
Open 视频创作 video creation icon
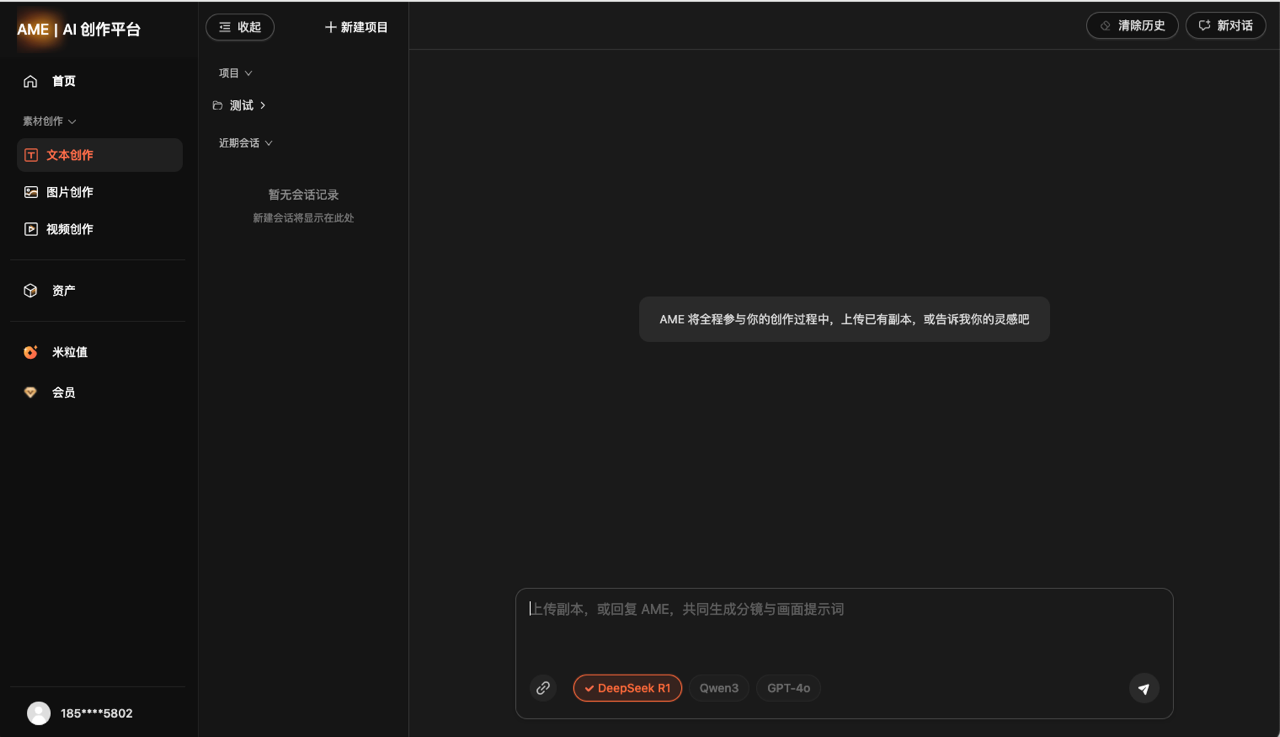31,229
